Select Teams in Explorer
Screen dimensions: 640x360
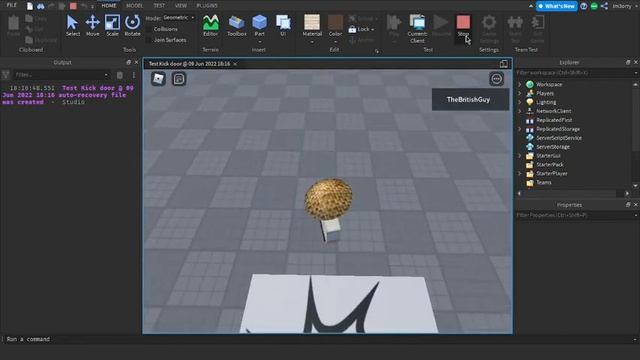pos(543,182)
